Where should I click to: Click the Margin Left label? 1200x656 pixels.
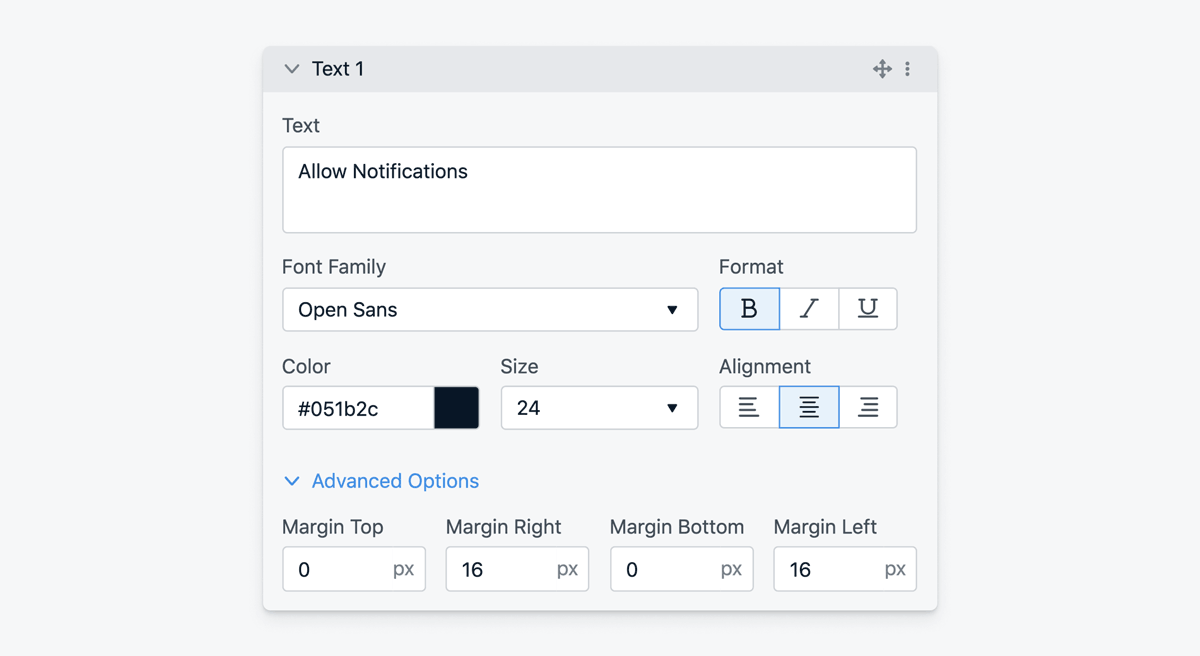coord(825,527)
